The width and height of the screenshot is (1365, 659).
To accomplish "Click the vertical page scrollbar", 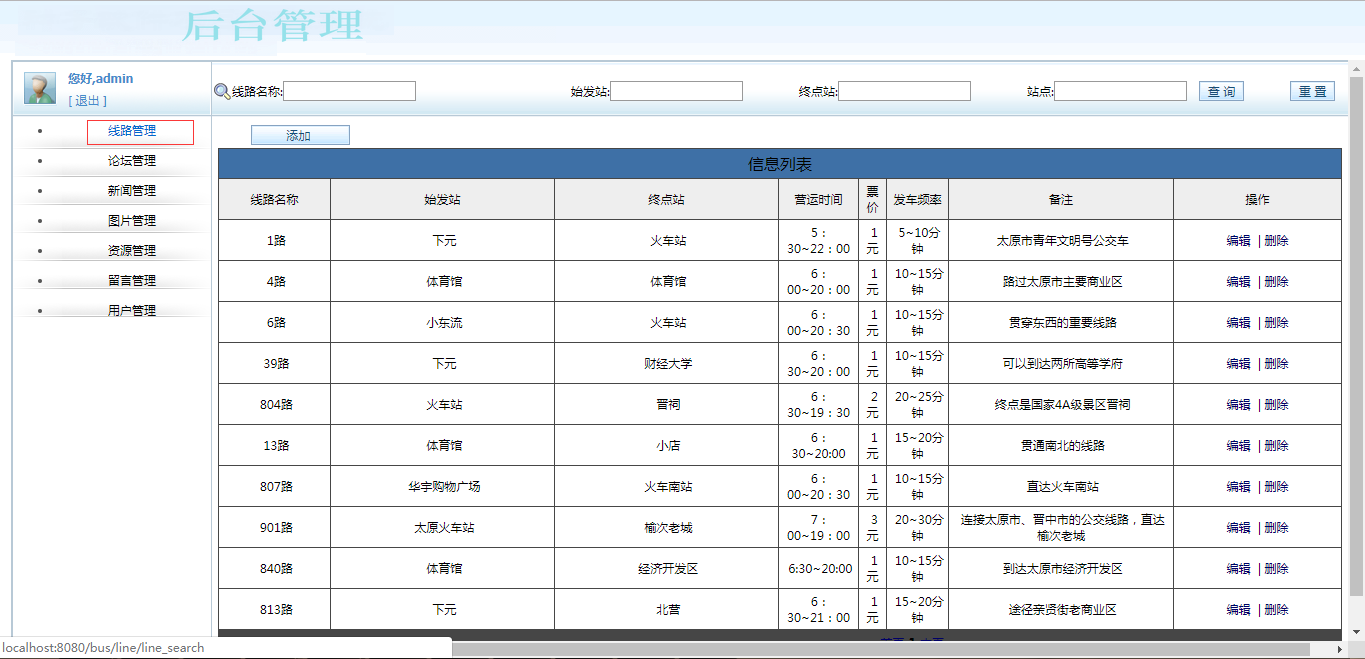I will pyautogui.click(x=1356, y=340).
